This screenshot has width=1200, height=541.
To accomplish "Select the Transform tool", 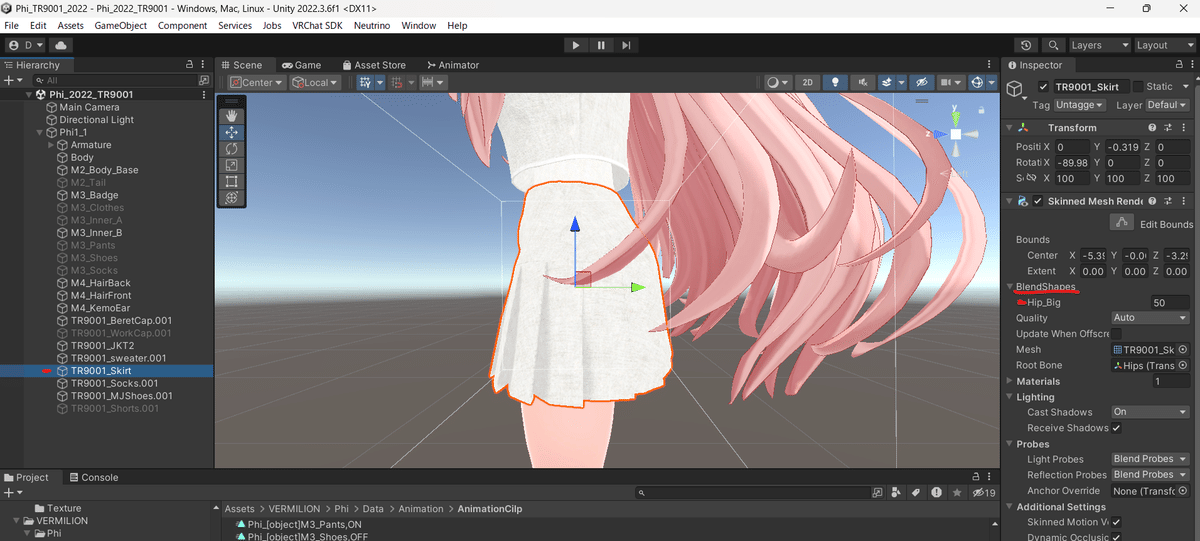I will pyautogui.click(x=231, y=198).
